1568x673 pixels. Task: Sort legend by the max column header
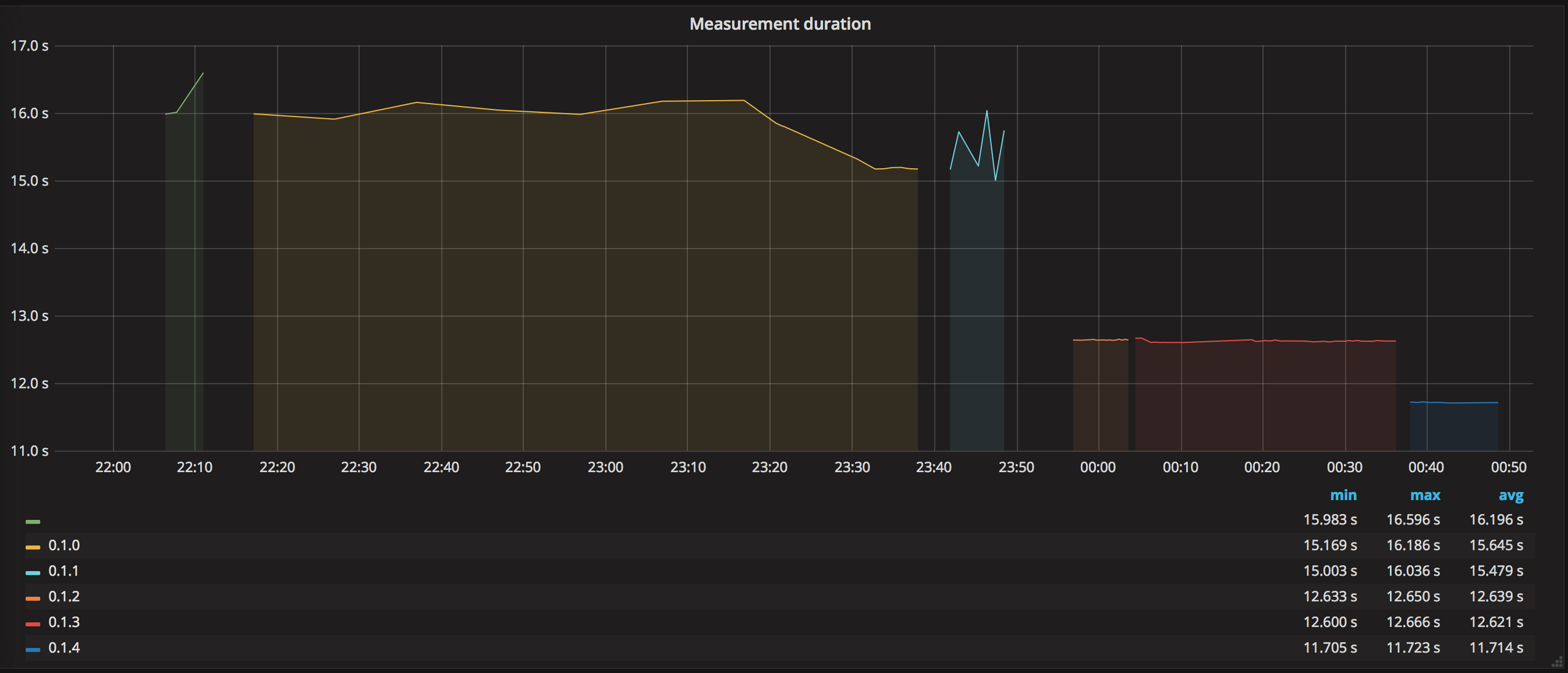[x=1425, y=494]
